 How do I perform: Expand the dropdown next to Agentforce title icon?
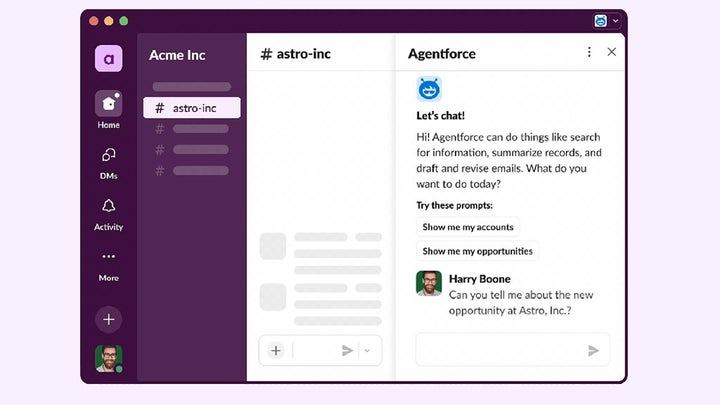click(615, 20)
